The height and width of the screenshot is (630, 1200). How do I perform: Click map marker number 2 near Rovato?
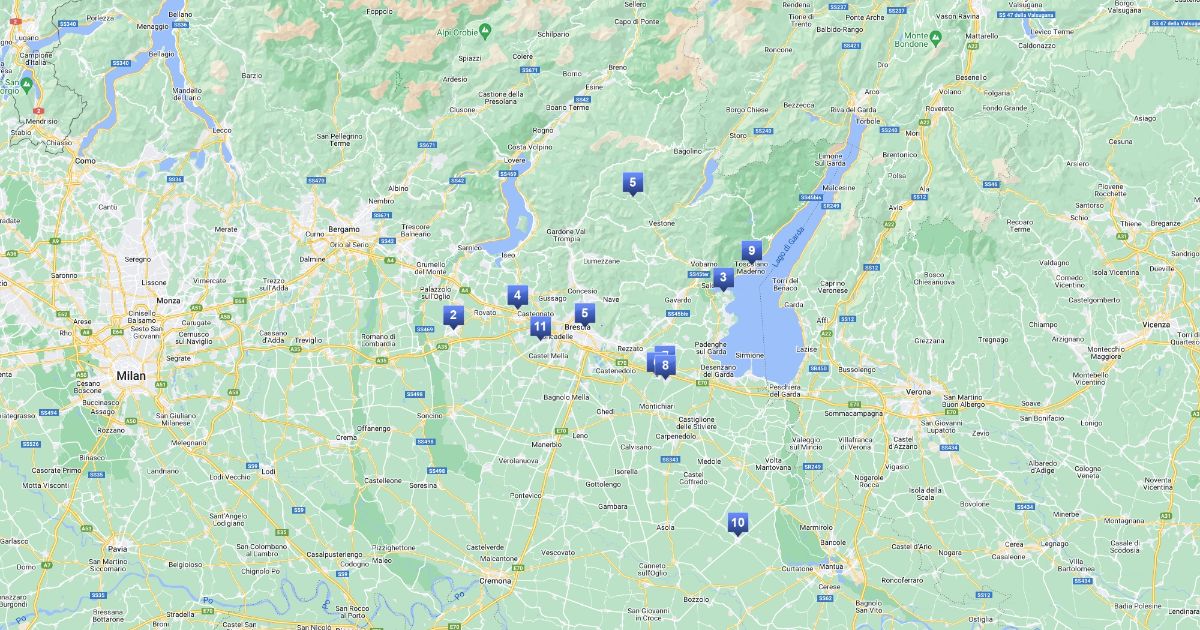coord(453,317)
